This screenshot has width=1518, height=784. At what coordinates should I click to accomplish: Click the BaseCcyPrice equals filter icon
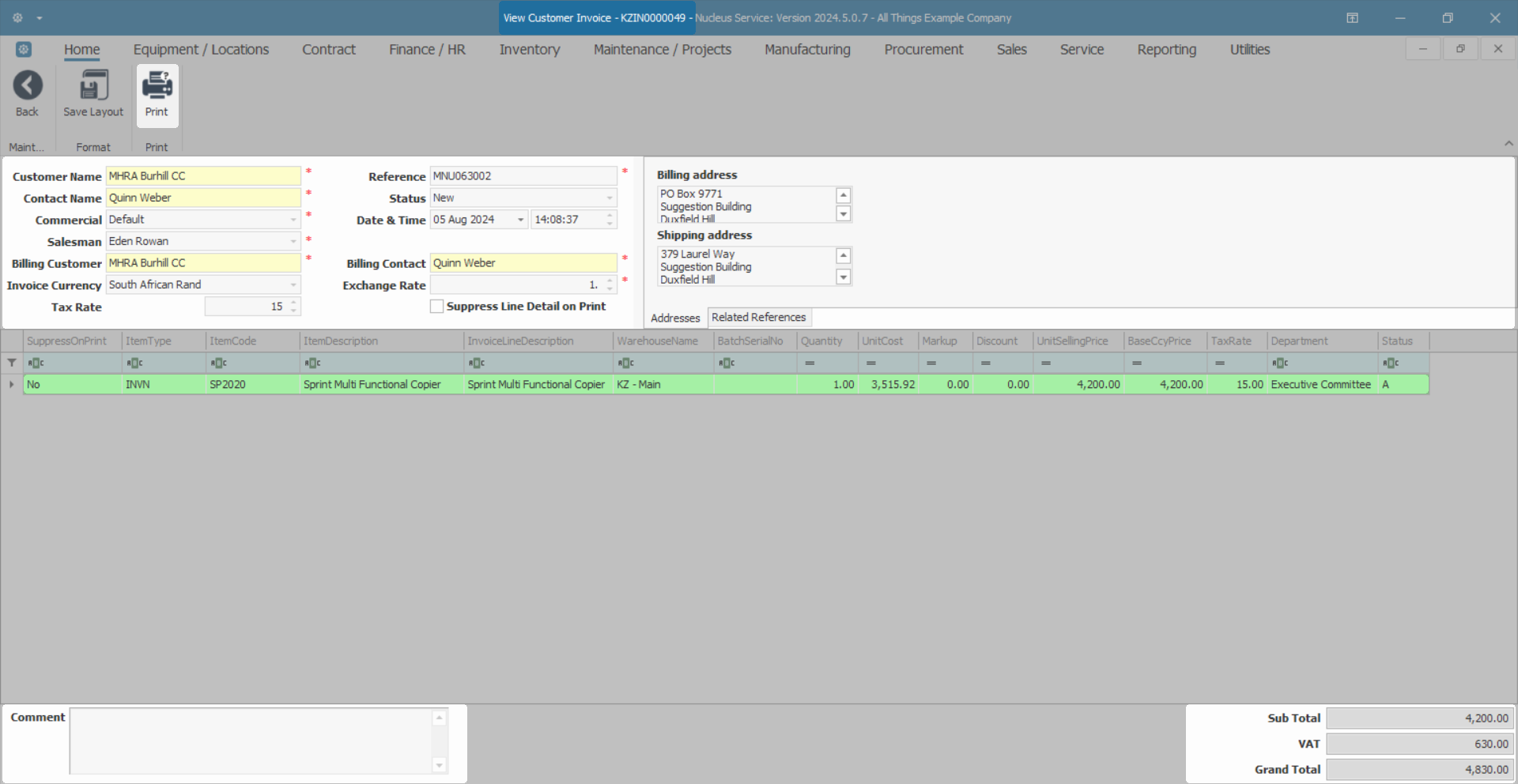(1137, 363)
